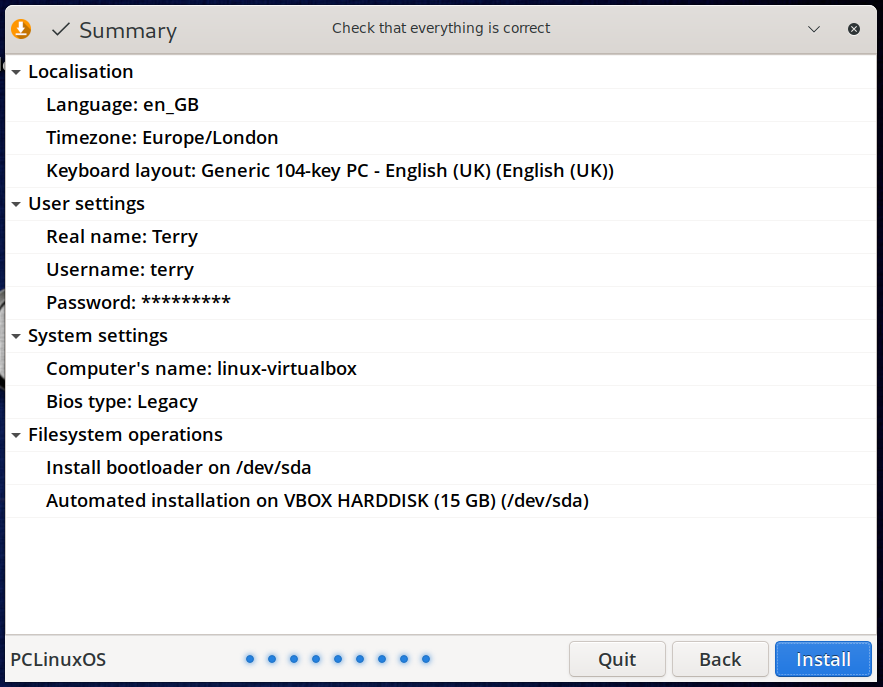Select the 'Timezone: Europe/London' row
The height and width of the screenshot is (687, 883).
click(441, 137)
